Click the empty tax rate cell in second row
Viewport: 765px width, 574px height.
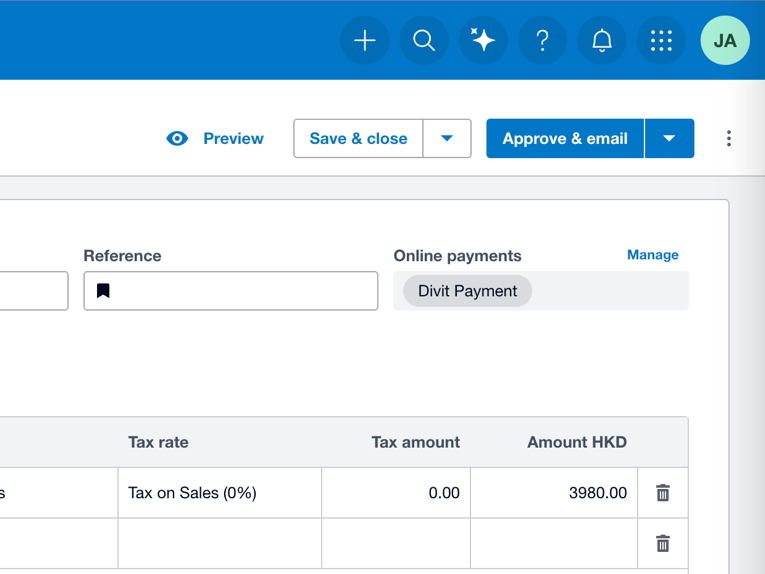[220, 543]
